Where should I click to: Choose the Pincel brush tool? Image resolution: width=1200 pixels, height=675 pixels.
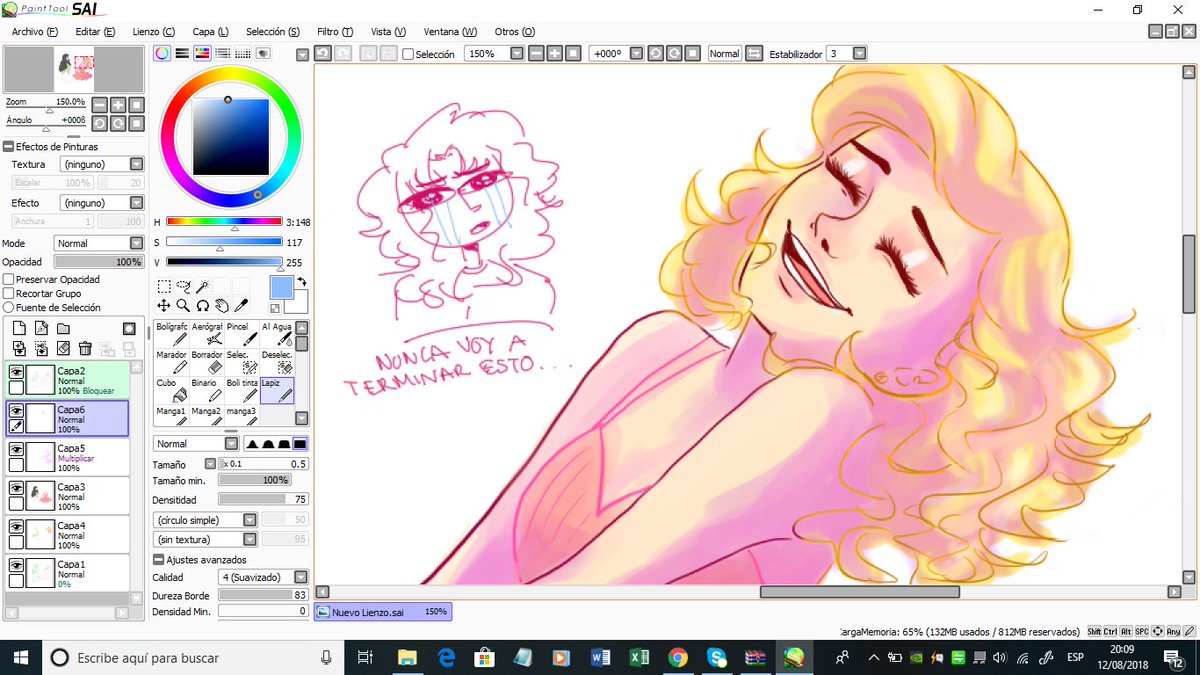241,334
